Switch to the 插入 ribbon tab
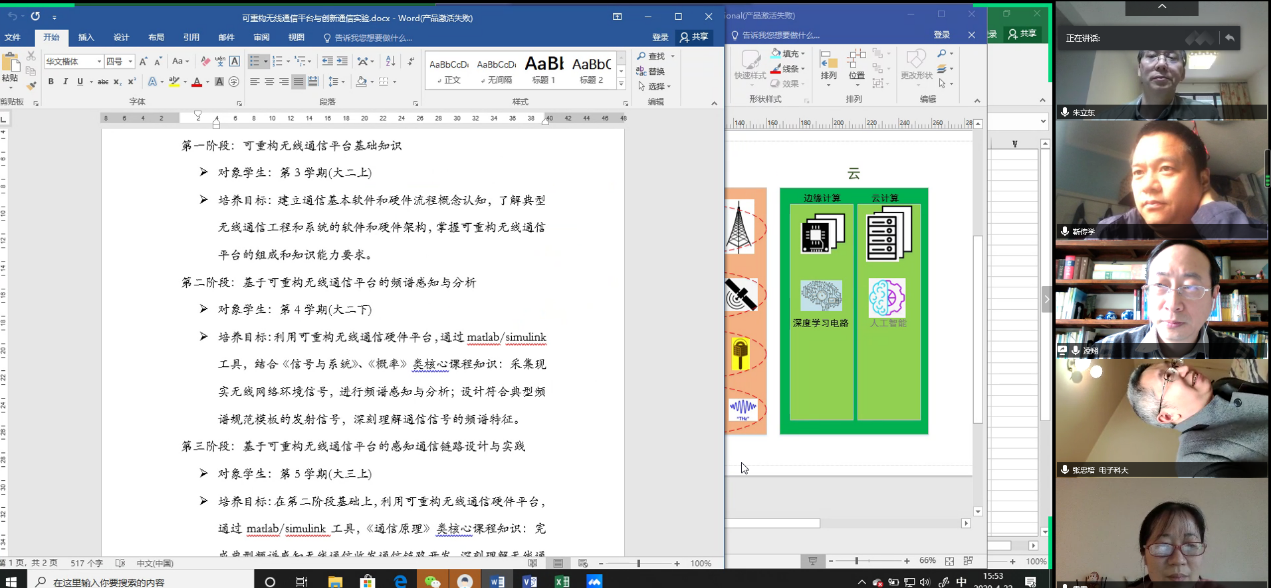 pyautogui.click(x=86, y=37)
